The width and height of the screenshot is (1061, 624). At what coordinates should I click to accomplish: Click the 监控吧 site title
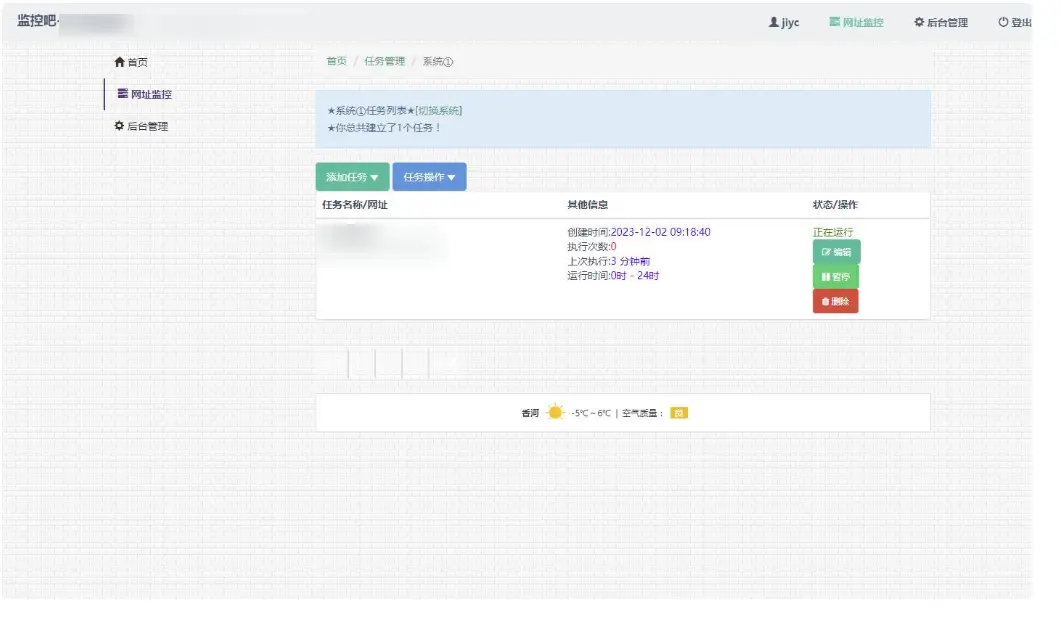[36, 21]
